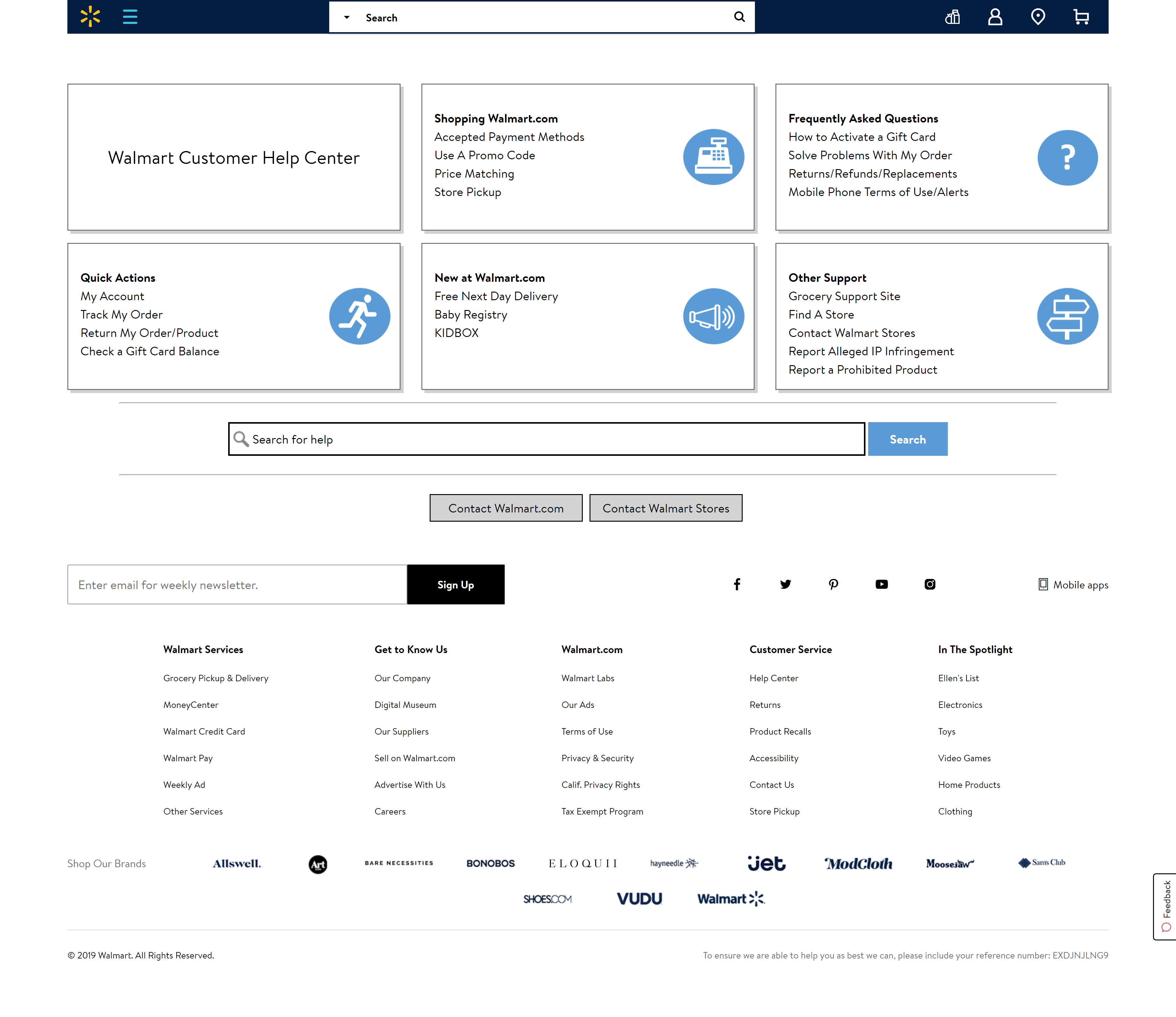Viewport: 1176px width, 1017px height.
Task: Click the Sam's Club brand logo
Action: pyautogui.click(x=1042, y=863)
